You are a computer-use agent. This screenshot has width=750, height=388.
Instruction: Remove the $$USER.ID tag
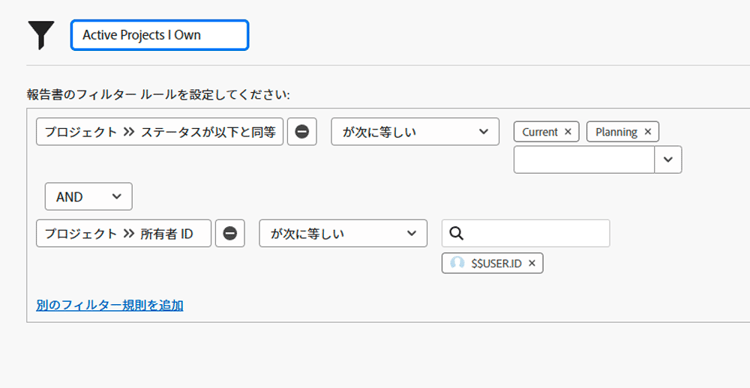532,263
